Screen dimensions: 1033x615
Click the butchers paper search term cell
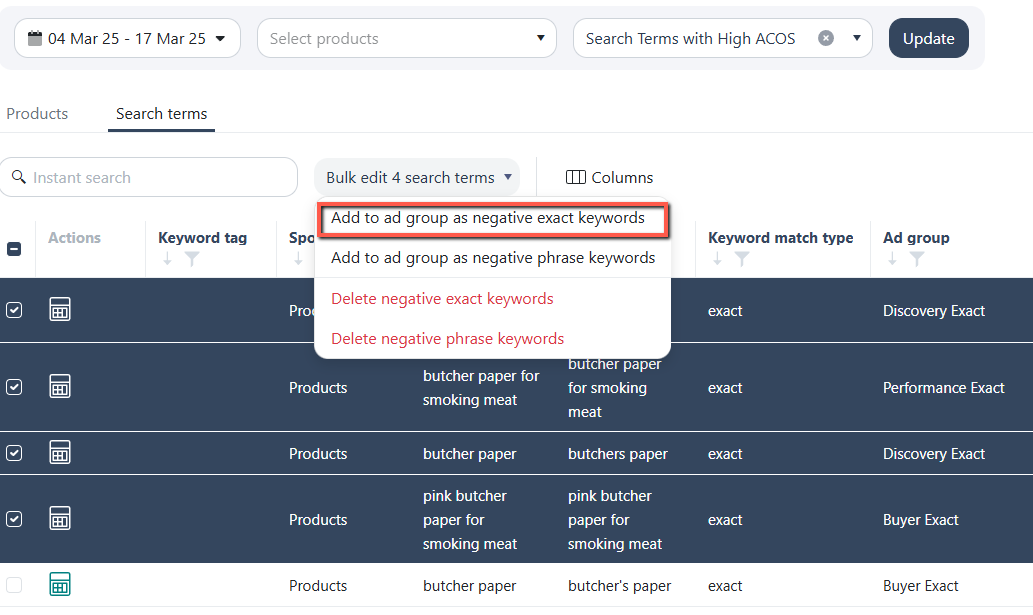click(617, 454)
